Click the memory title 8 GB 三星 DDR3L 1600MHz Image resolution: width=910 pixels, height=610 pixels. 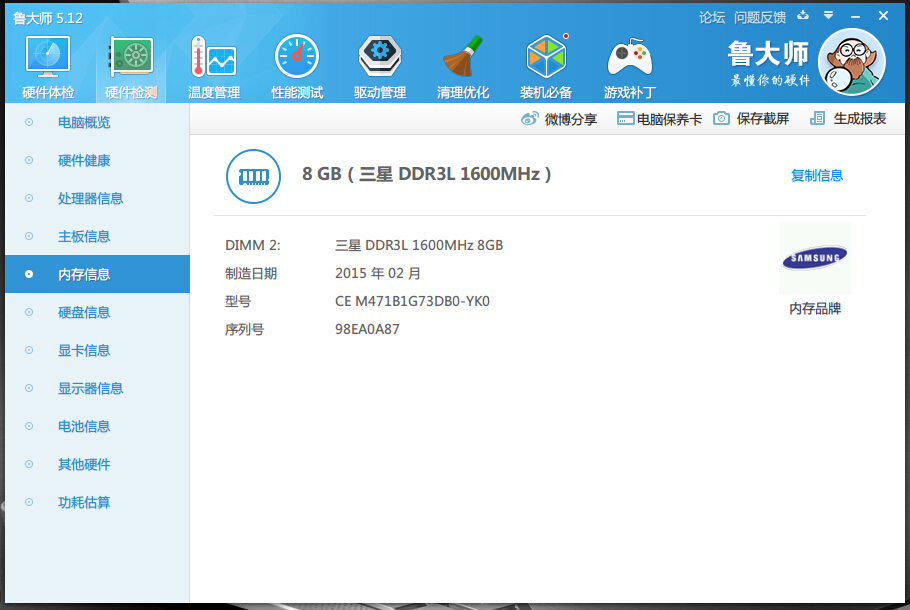(427, 174)
